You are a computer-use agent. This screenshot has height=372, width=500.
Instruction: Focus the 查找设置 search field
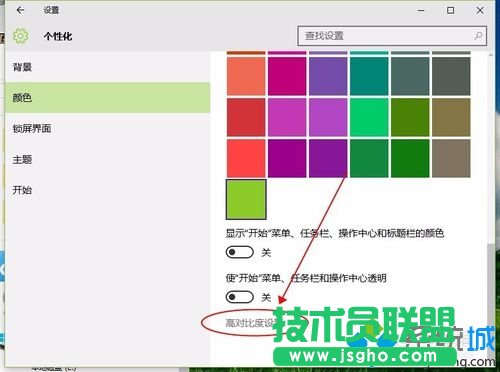(x=392, y=36)
